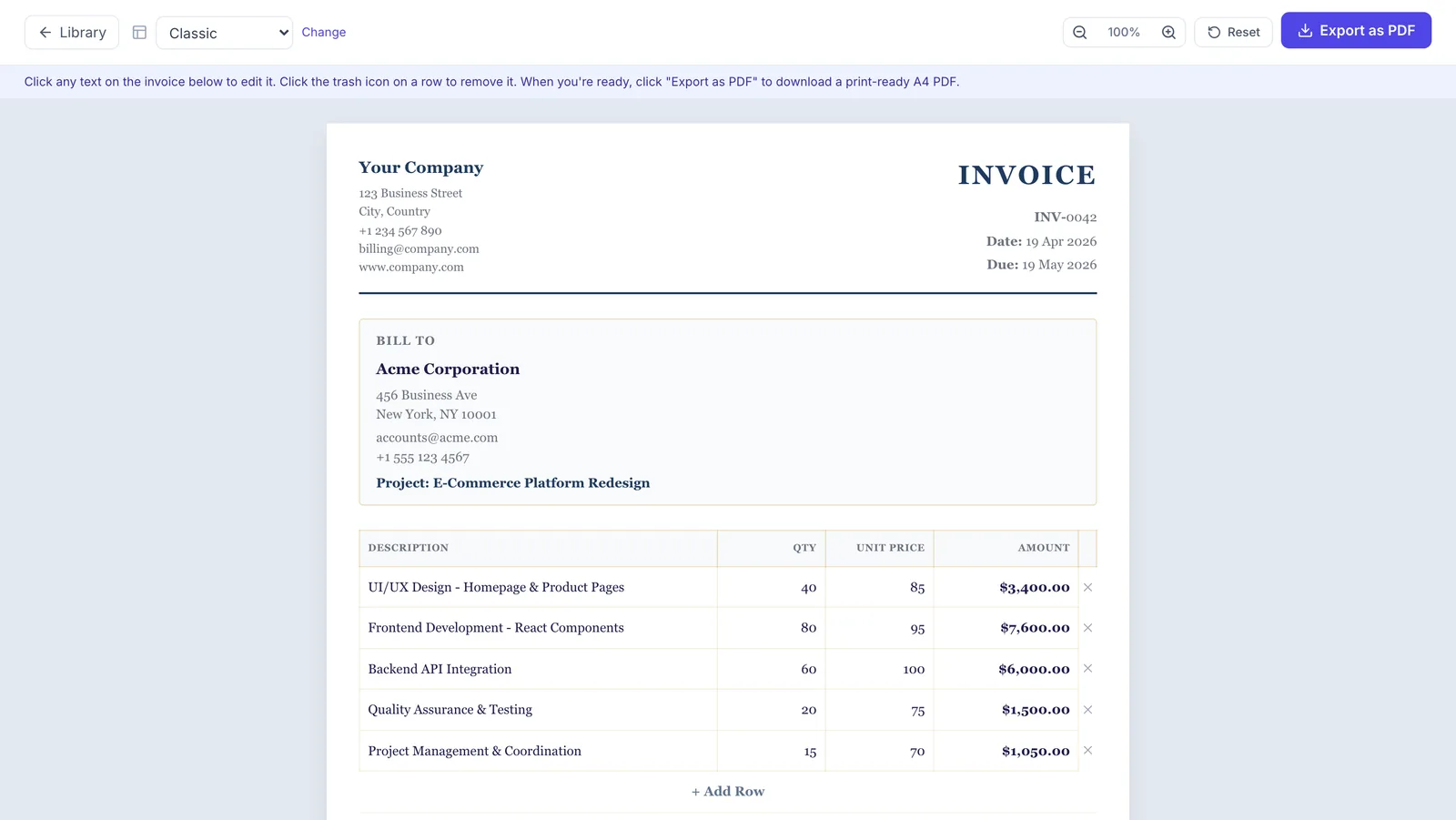Remove the Backend API Integration row
1456x820 pixels.
pyautogui.click(x=1088, y=669)
